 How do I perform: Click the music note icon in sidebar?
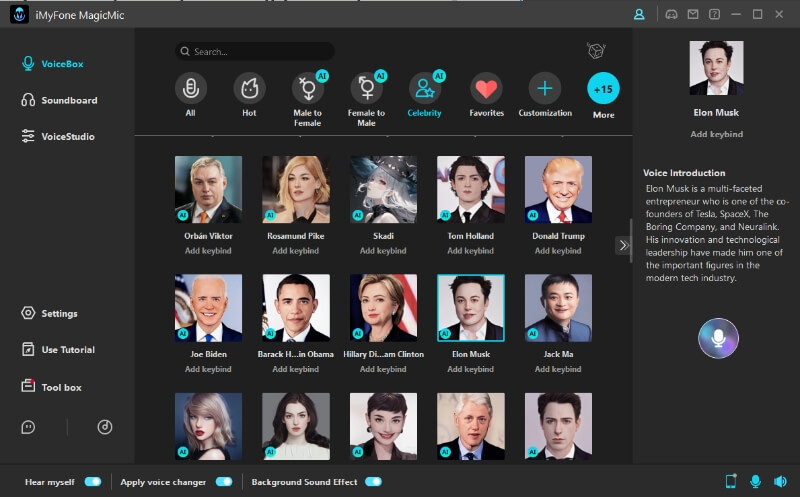[105, 427]
